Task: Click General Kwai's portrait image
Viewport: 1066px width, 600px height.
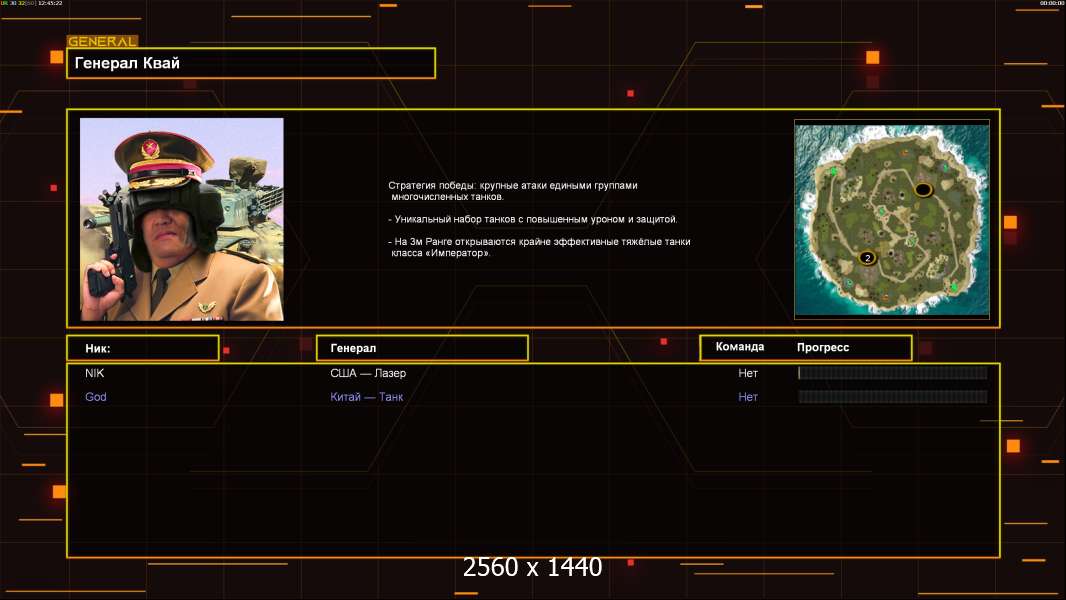Action: (x=182, y=219)
